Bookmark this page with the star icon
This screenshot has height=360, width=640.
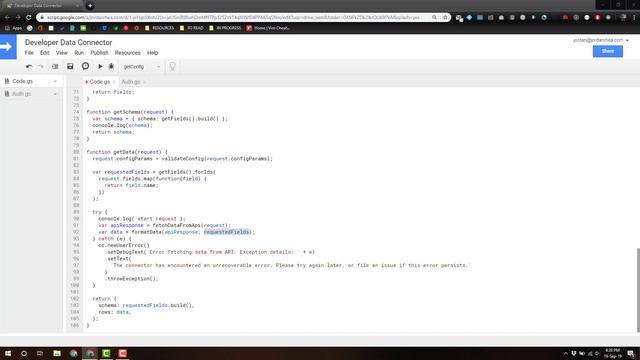[x=445, y=18]
